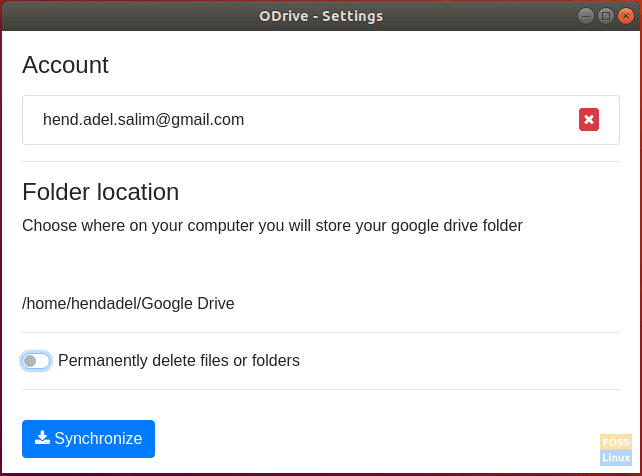
Task: Click the Permanently delete files or folders label
Action: tap(179, 361)
